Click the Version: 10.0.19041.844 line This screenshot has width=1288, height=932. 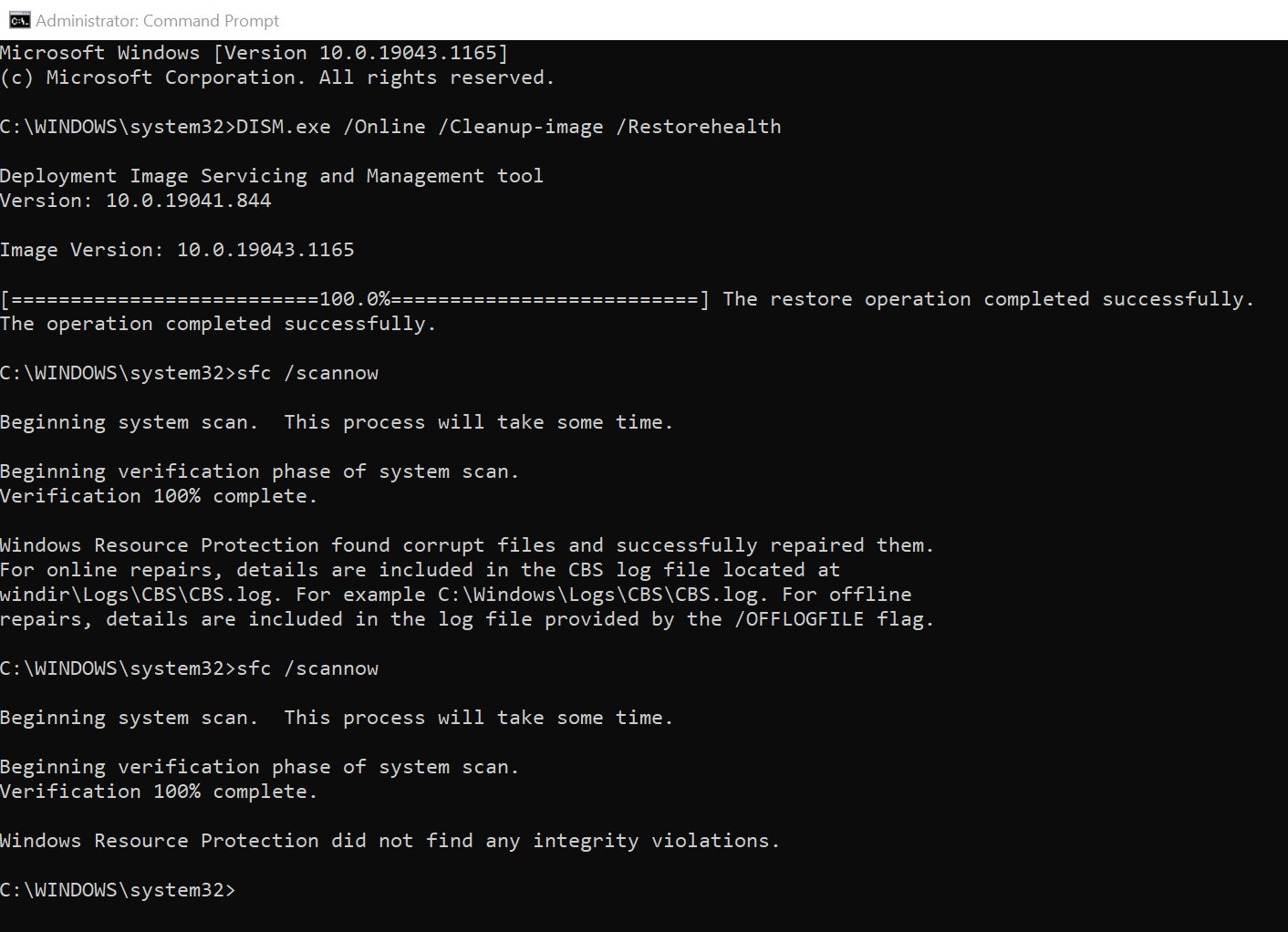136,201
